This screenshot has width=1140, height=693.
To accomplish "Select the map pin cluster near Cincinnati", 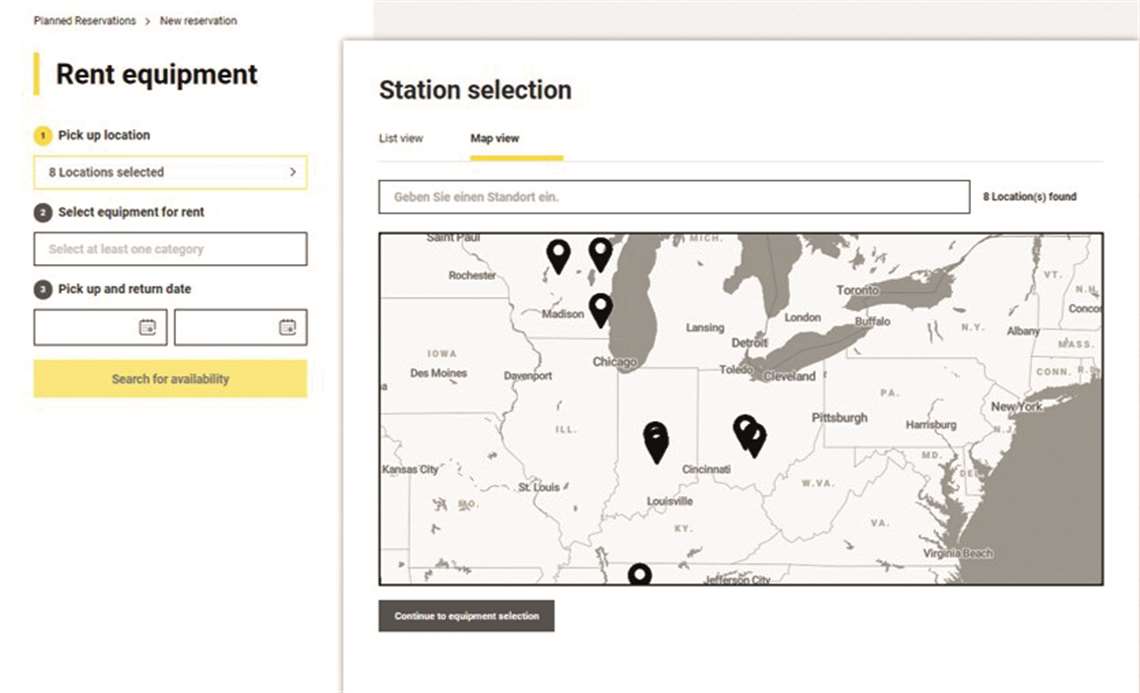I will tap(748, 433).
